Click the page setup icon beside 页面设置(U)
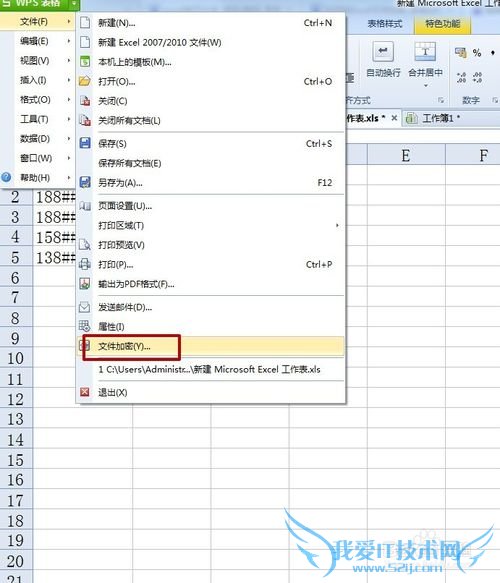Image resolution: width=500 pixels, height=583 pixels. click(x=85, y=205)
